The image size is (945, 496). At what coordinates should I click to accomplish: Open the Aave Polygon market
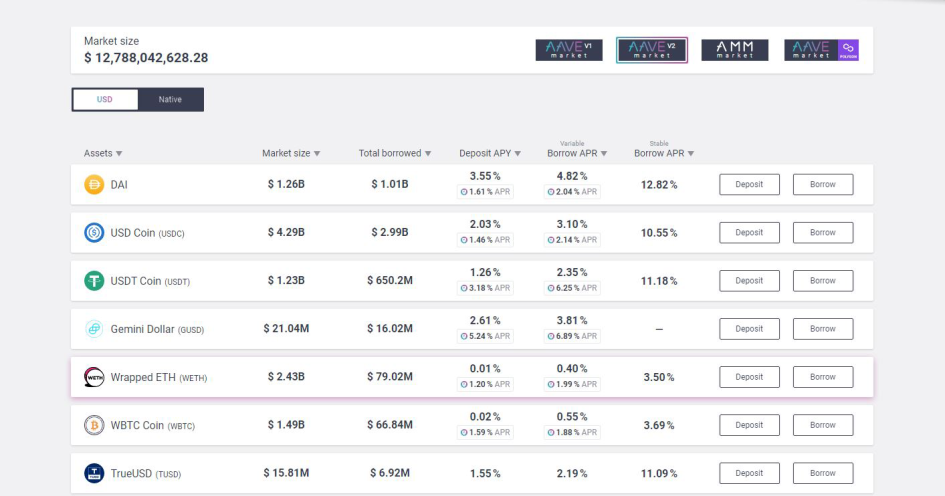821,50
